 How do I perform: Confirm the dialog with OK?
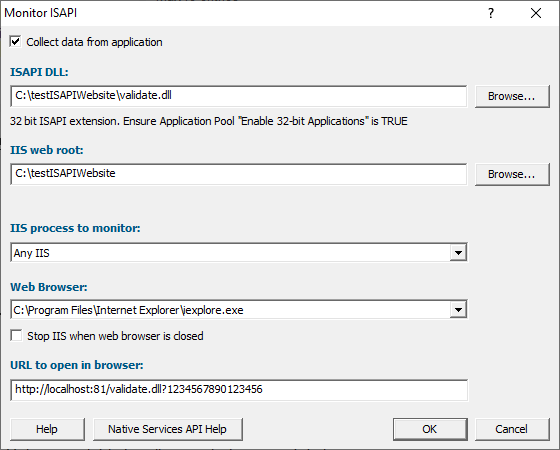point(430,429)
